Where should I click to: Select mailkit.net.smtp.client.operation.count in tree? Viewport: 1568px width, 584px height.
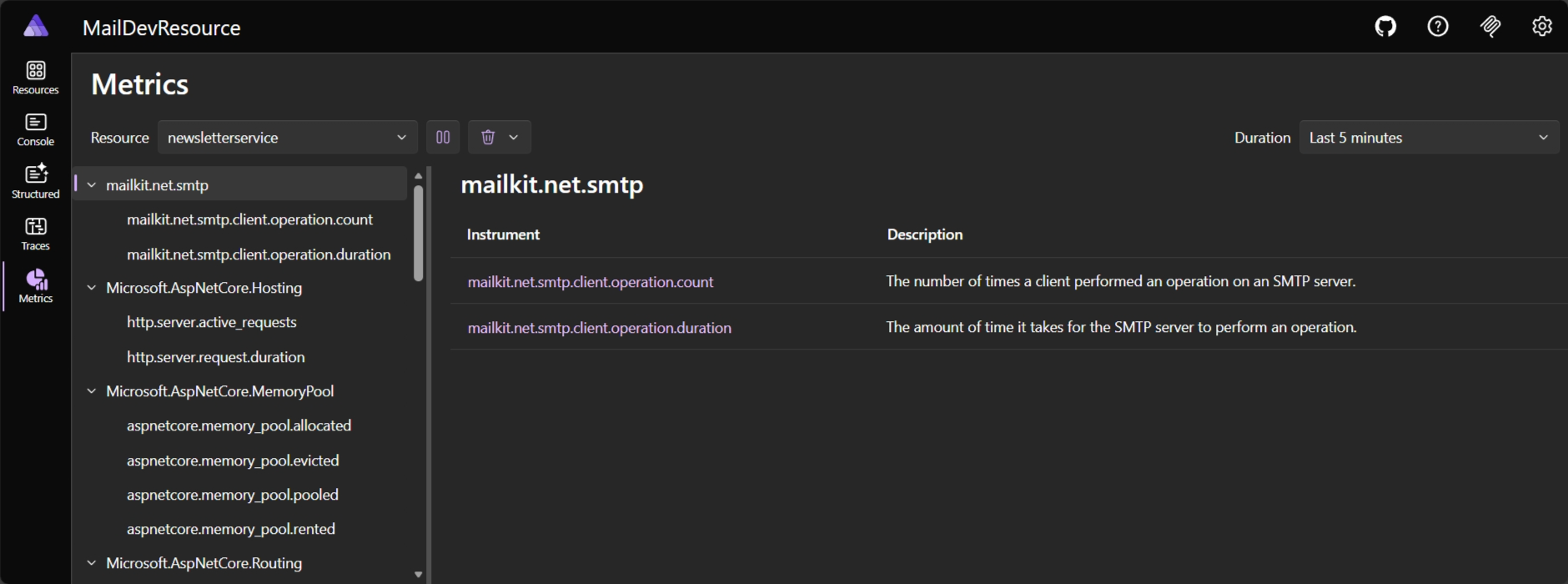tap(249, 219)
